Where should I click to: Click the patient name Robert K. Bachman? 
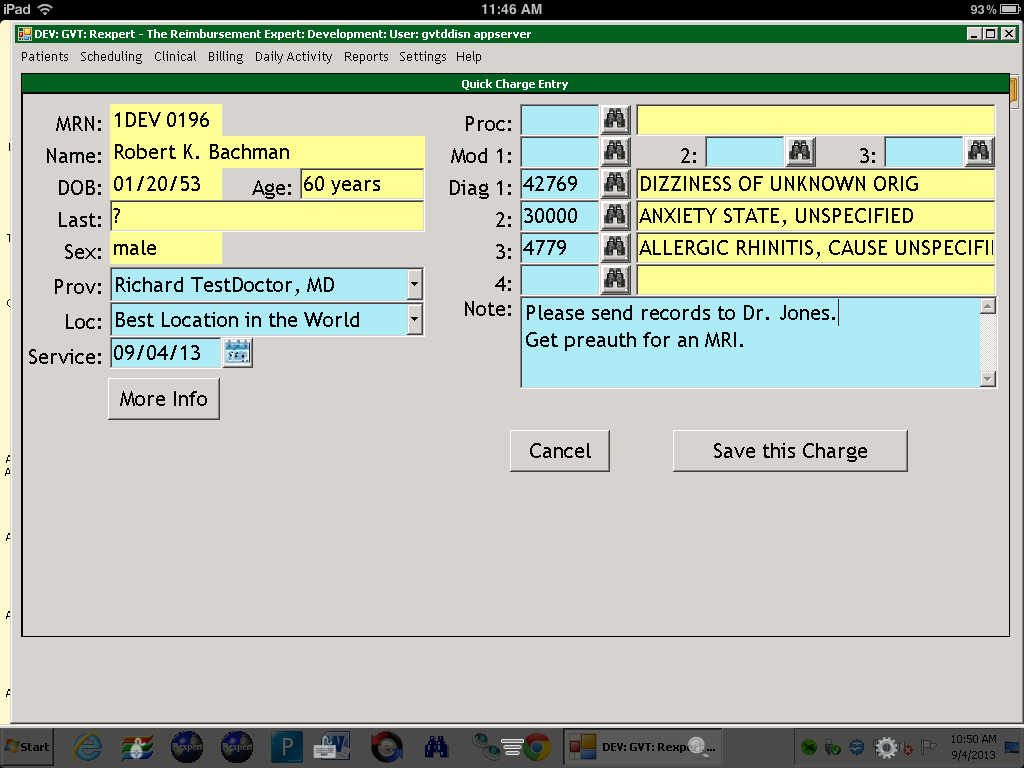click(x=268, y=152)
